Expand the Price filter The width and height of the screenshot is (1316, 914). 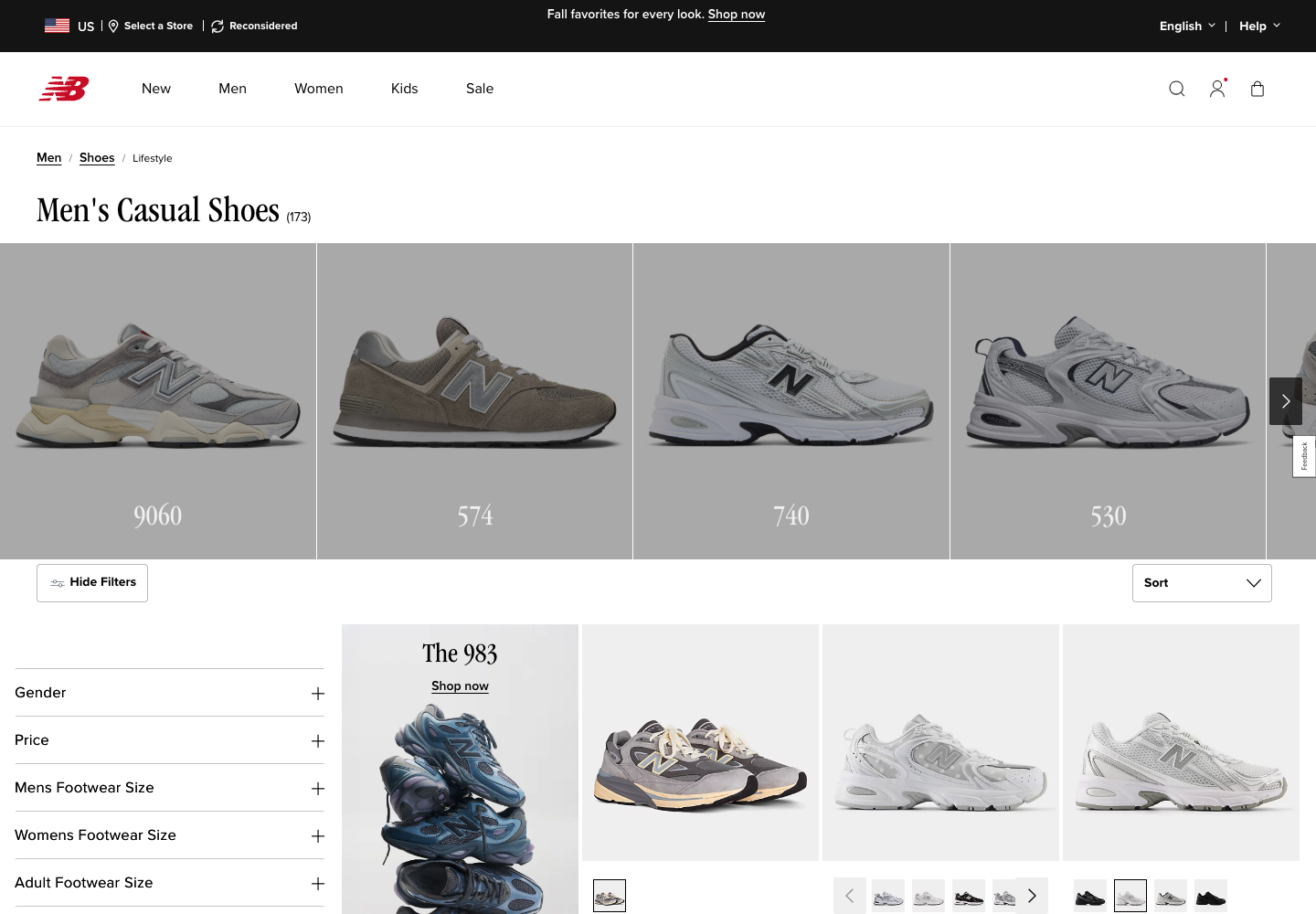point(170,740)
